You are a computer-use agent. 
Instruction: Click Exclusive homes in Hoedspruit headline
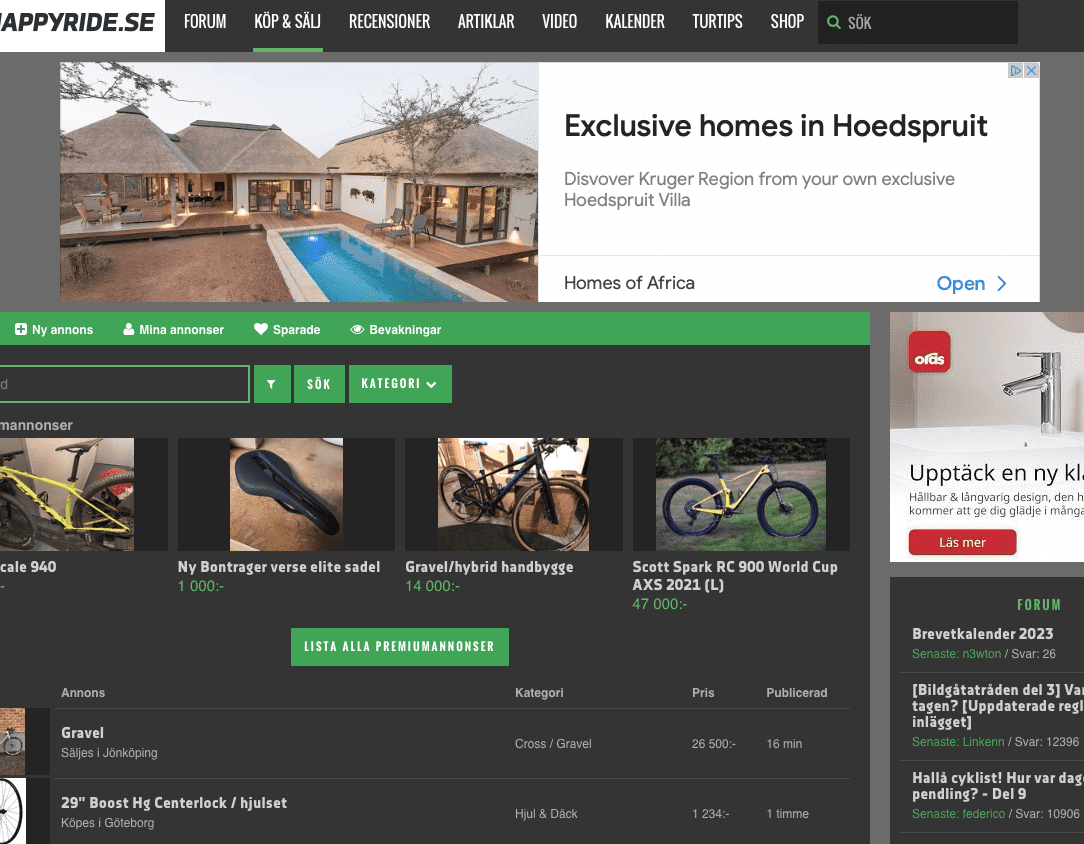[x=776, y=126]
